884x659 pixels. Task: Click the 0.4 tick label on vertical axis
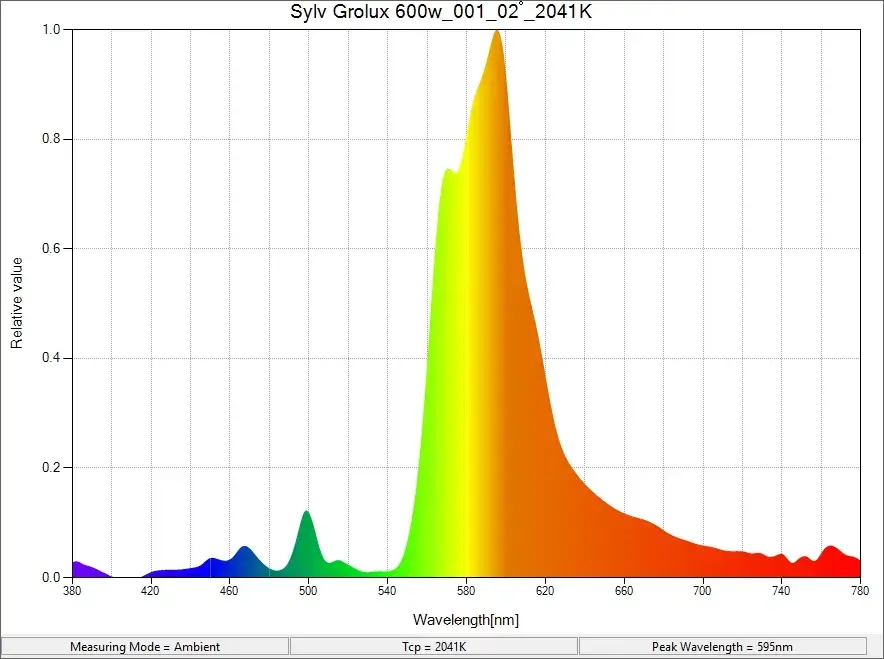[51, 358]
